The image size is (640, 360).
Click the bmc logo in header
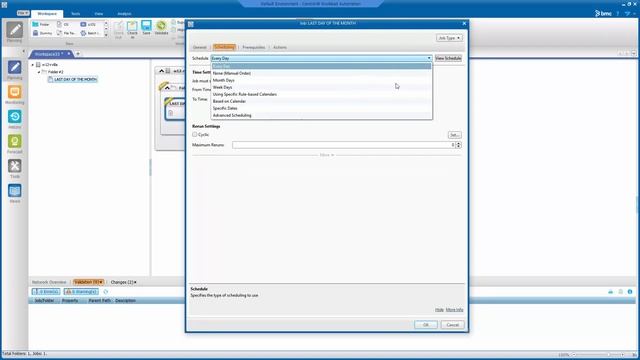coord(603,13)
